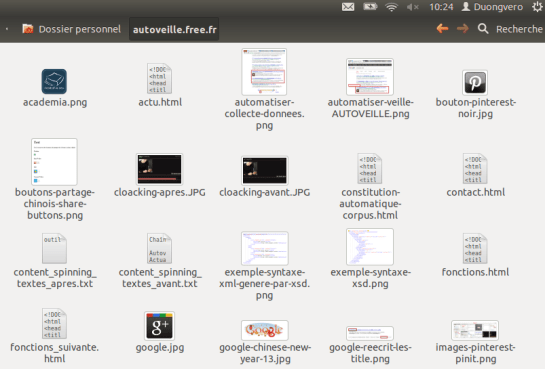The image size is (545, 369).
Task: Open the Duongvero user menu
Action: pos(492,7)
